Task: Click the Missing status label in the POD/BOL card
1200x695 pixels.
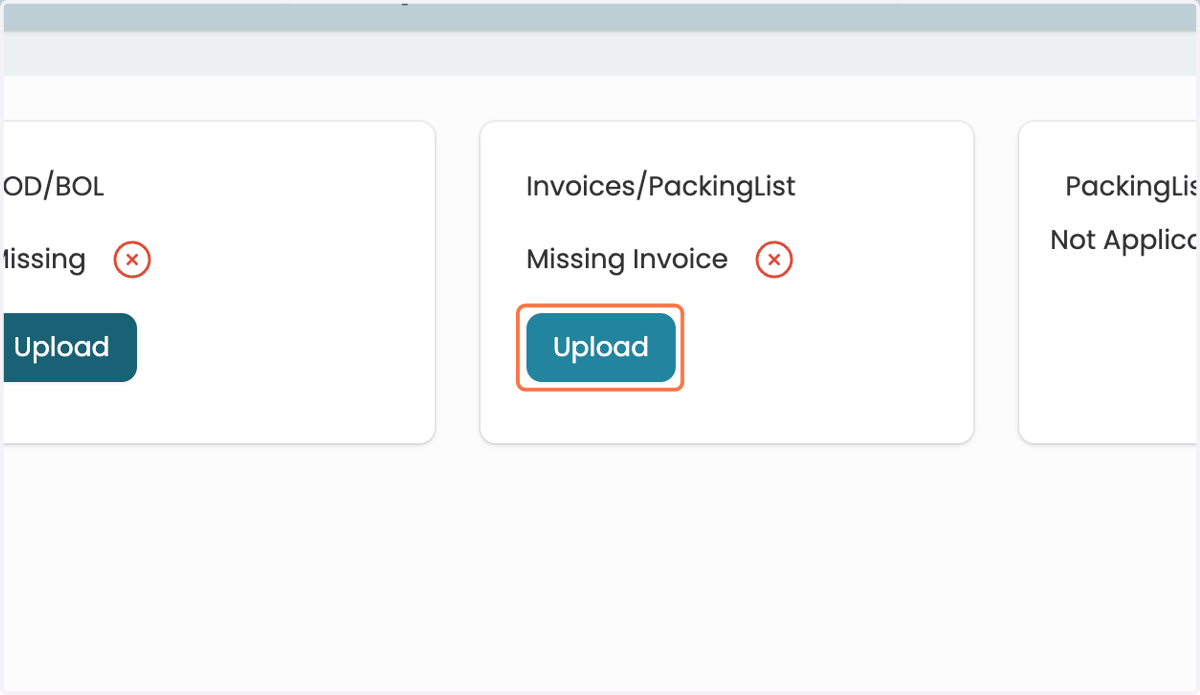Action: [x=43, y=259]
